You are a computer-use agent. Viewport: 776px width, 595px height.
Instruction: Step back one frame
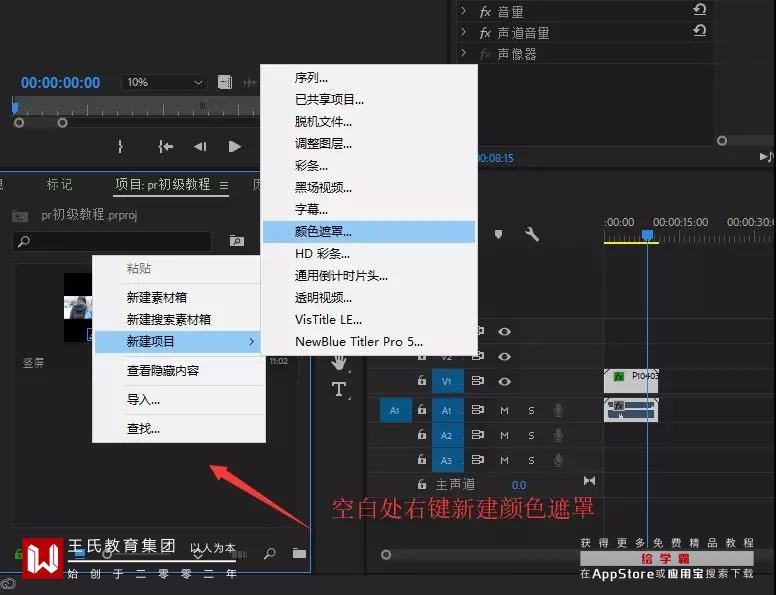pyautogui.click(x=200, y=147)
